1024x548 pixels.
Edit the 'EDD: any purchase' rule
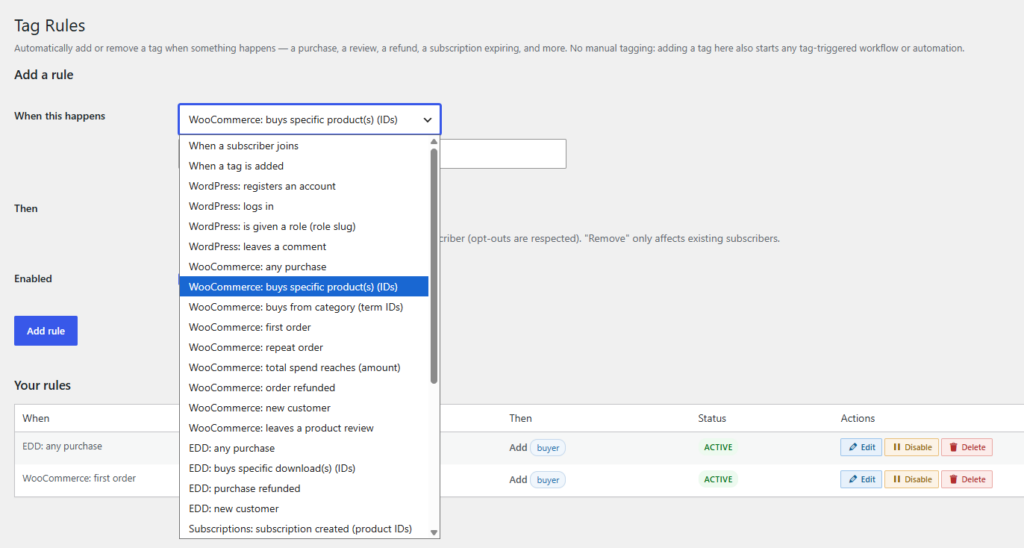(x=861, y=447)
